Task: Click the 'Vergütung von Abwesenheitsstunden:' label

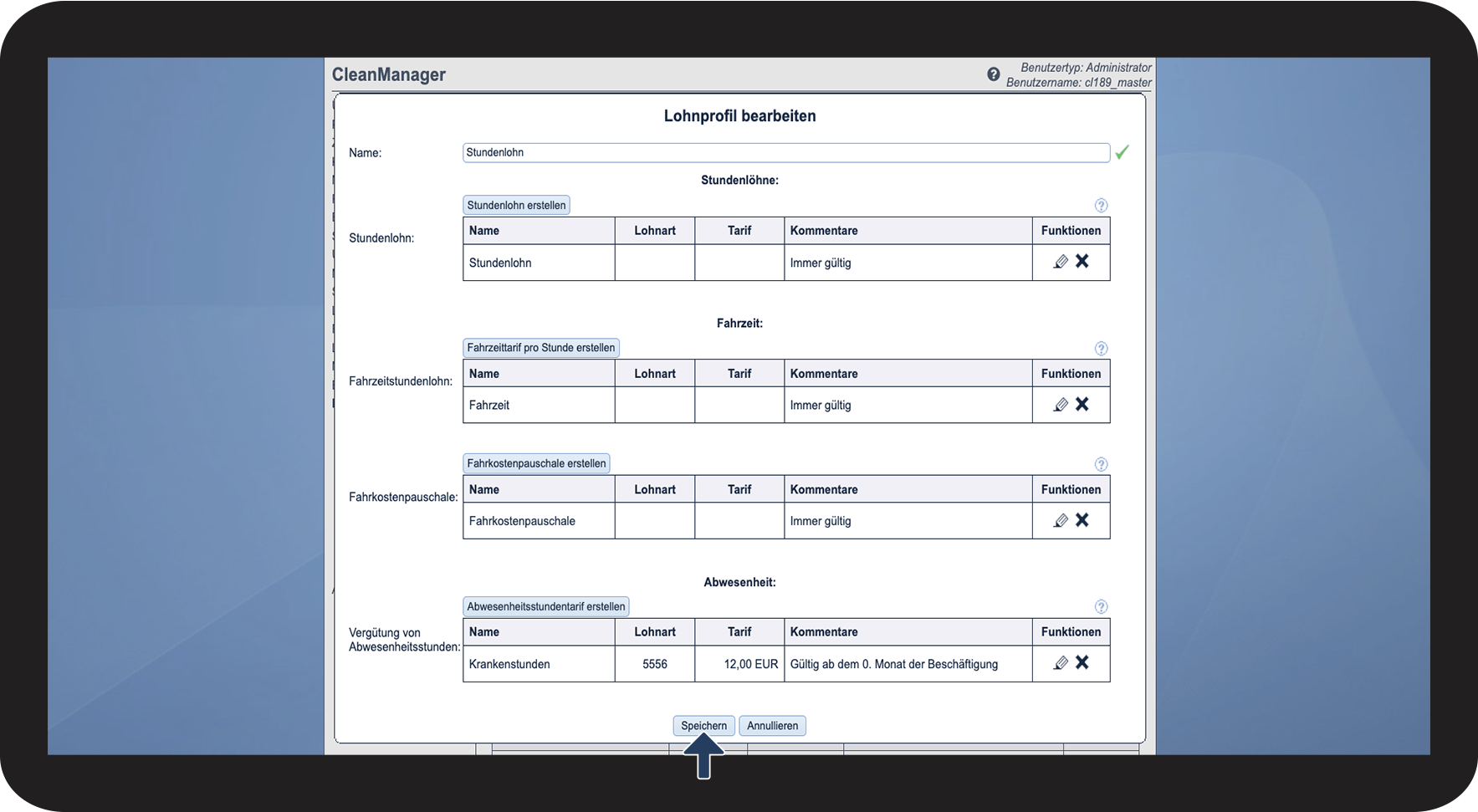Action: [x=405, y=640]
